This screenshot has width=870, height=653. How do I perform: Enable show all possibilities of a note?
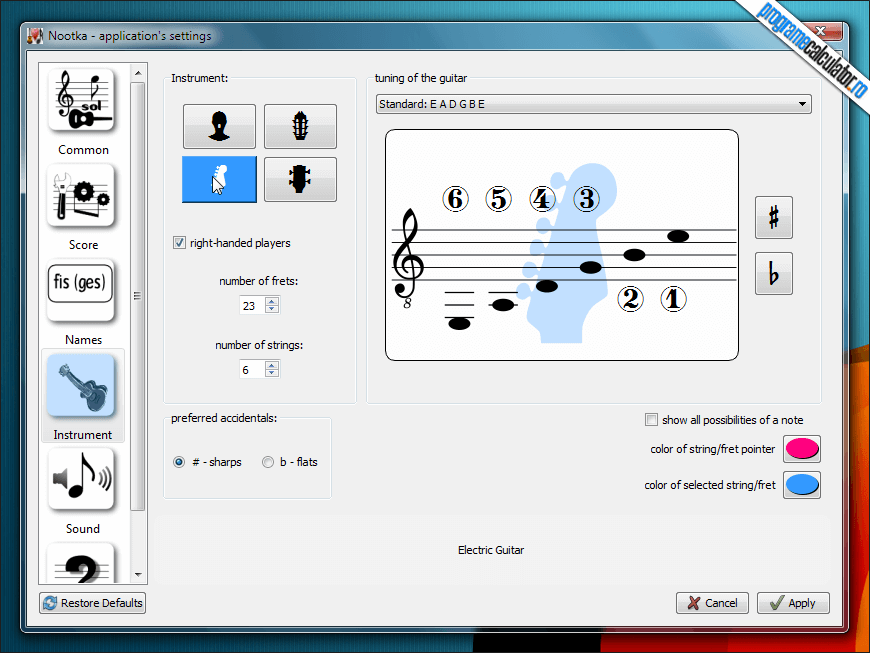point(651,419)
